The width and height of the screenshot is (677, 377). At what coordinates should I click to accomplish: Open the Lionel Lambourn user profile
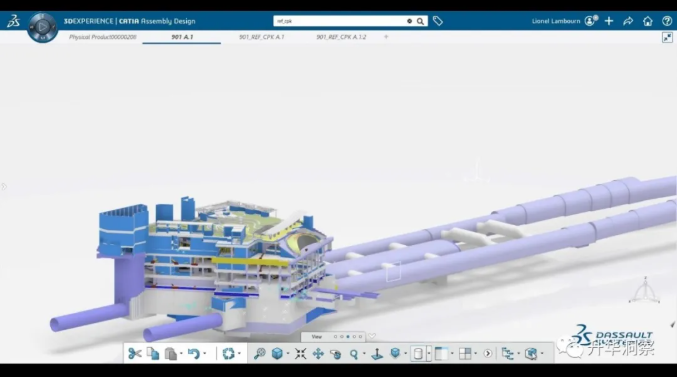click(556, 21)
